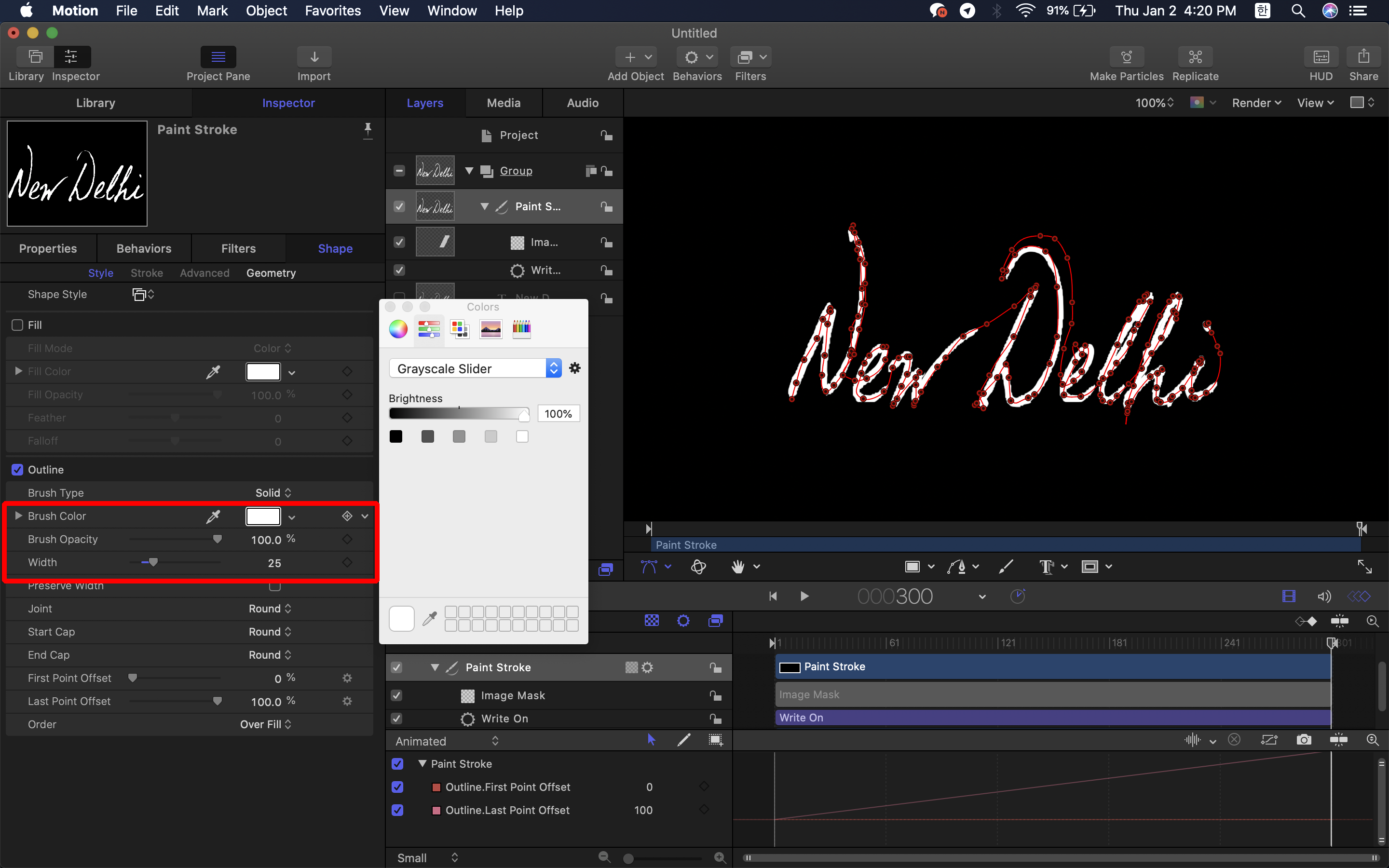The image size is (1389, 868).
Task: Uncheck Outline.Last Point Offset in keyframe editor
Action: [x=397, y=810]
